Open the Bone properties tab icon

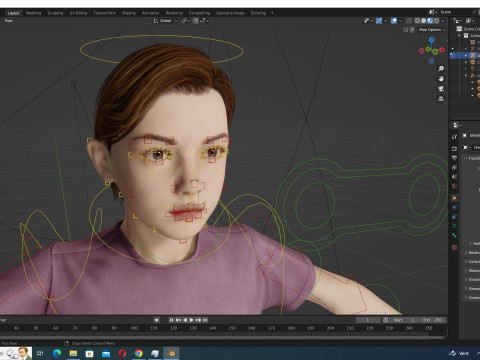pyautogui.click(x=454, y=236)
